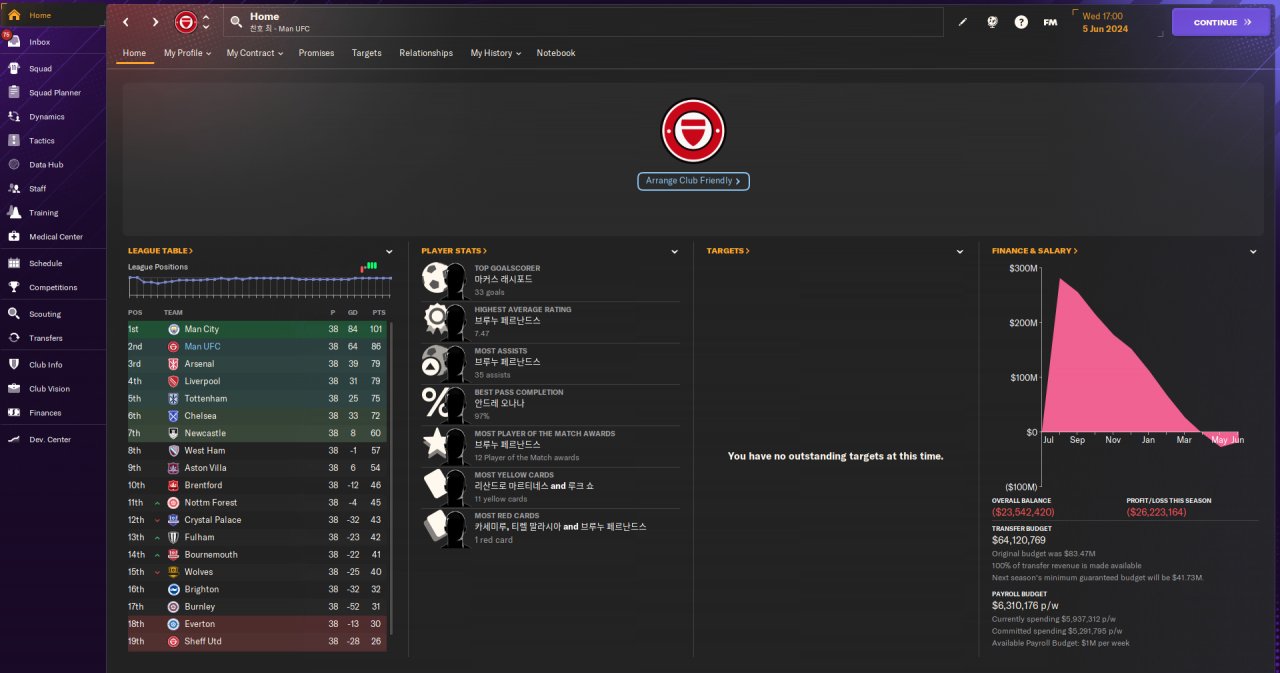Open the Schedule calendar icon

point(14,264)
